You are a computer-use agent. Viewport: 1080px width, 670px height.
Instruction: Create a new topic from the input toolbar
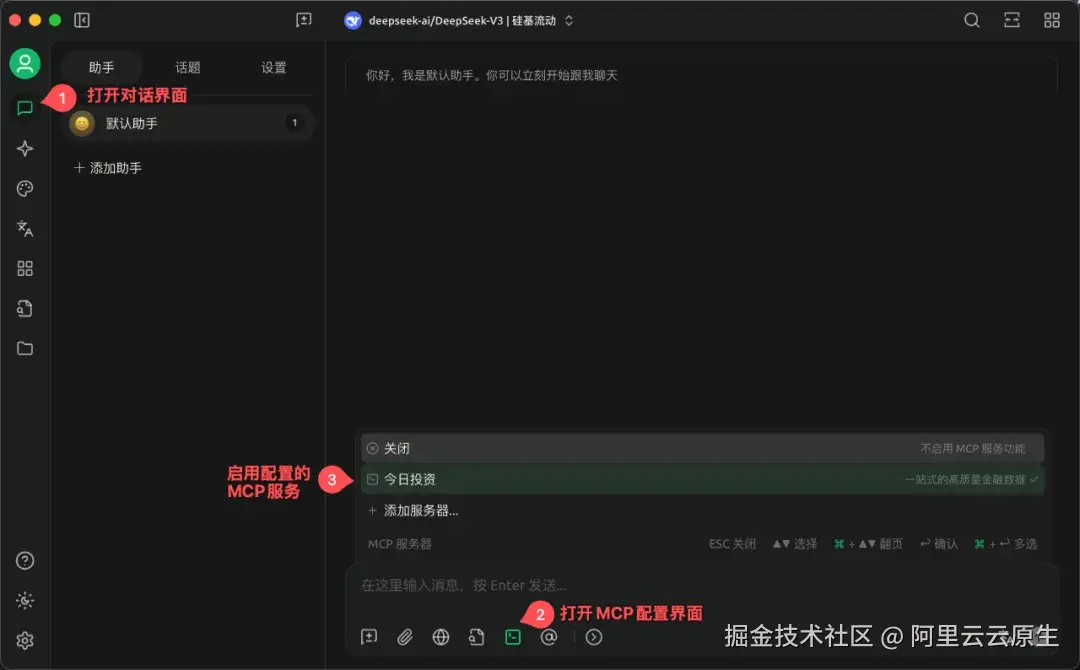point(368,637)
